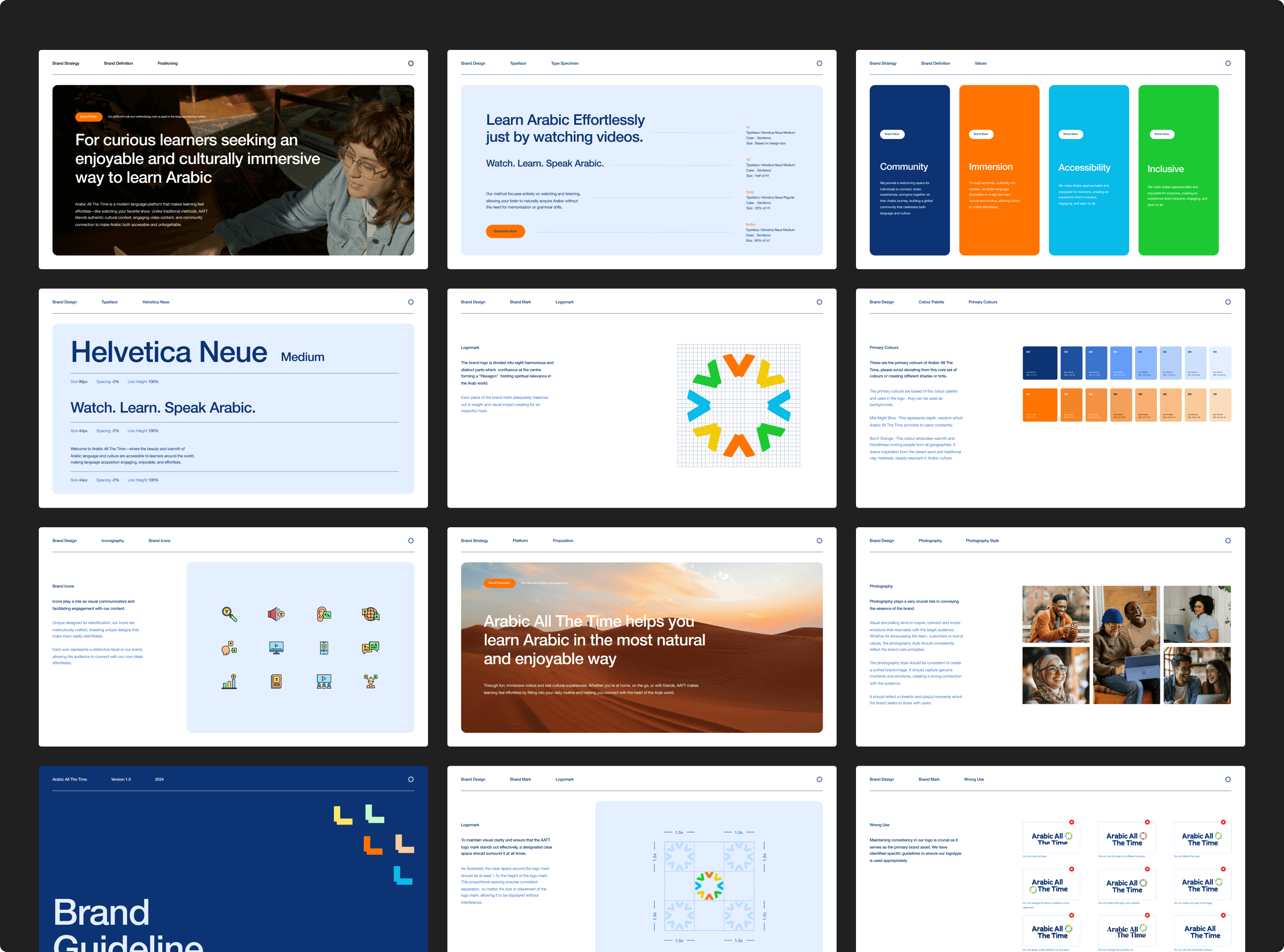This screenshot has width=1284, height=952.
Task: Click the '2024' label on the cover slide
Action: 159,779
